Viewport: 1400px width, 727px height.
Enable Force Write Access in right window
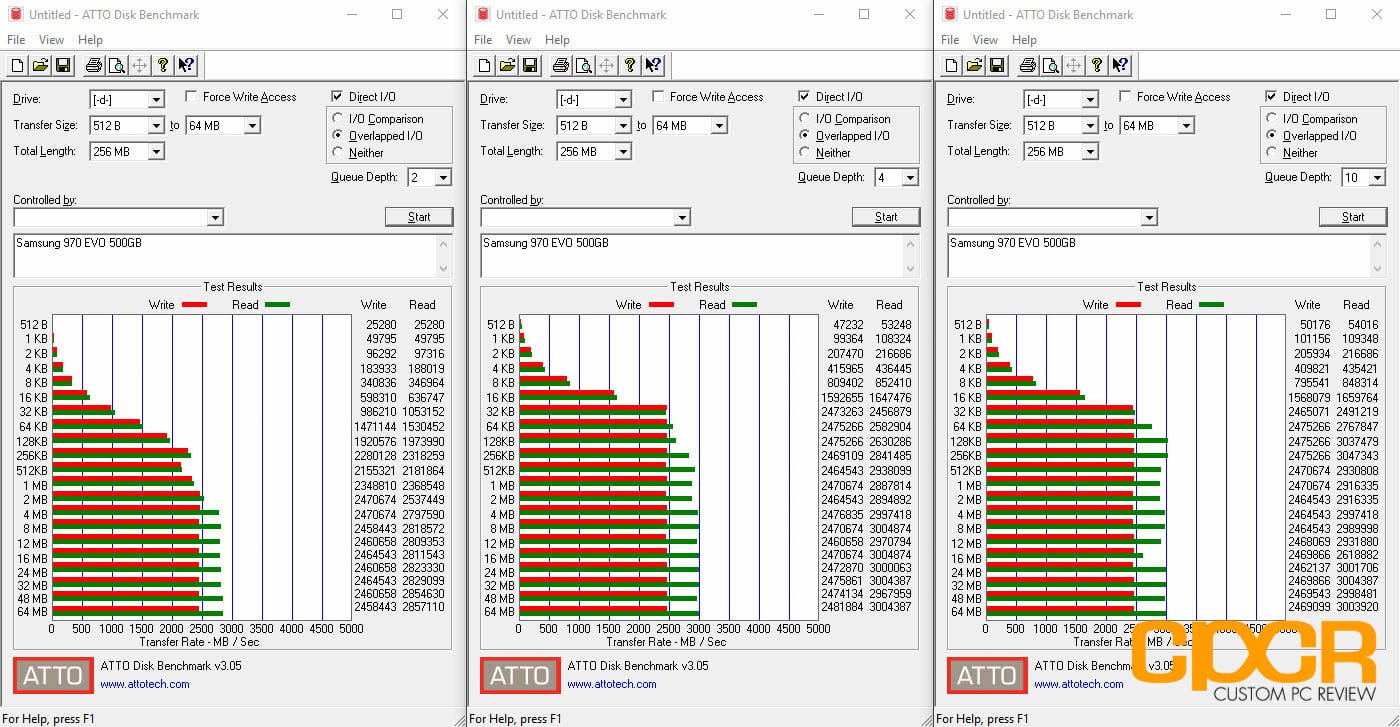click(x=1125, y=97)
